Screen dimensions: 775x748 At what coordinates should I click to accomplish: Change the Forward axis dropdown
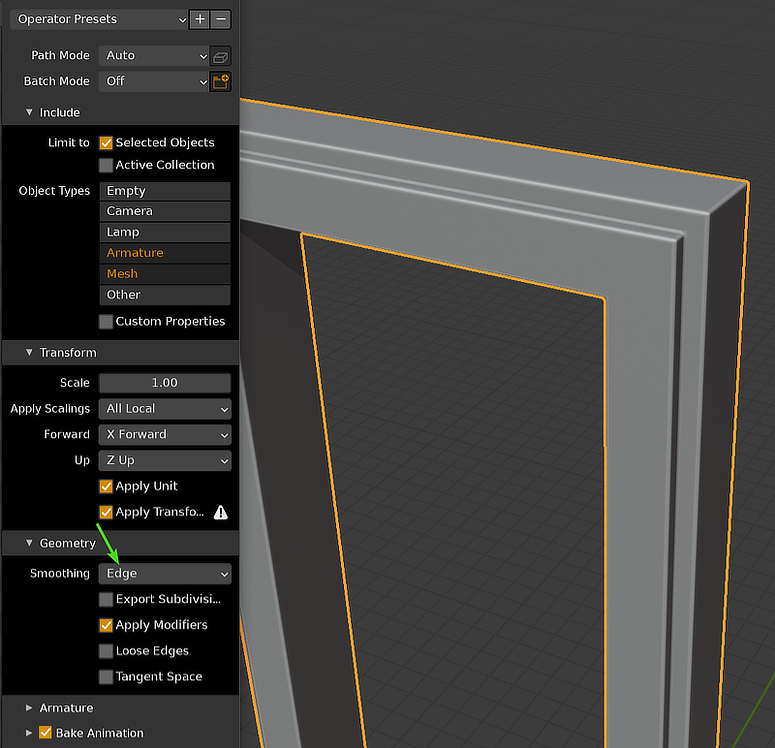point(165,435)
